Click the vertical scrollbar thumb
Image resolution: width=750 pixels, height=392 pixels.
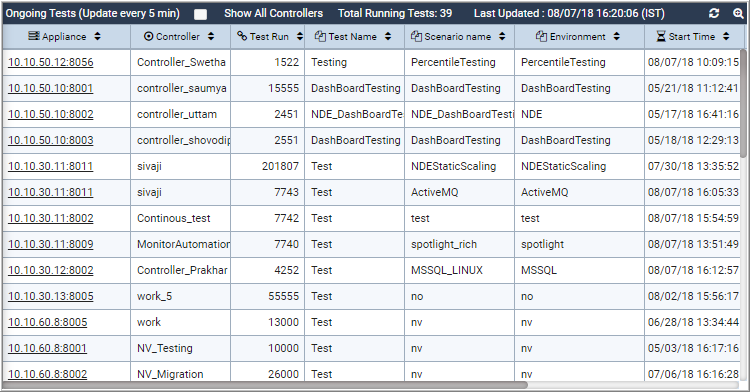tap(743, 103)
